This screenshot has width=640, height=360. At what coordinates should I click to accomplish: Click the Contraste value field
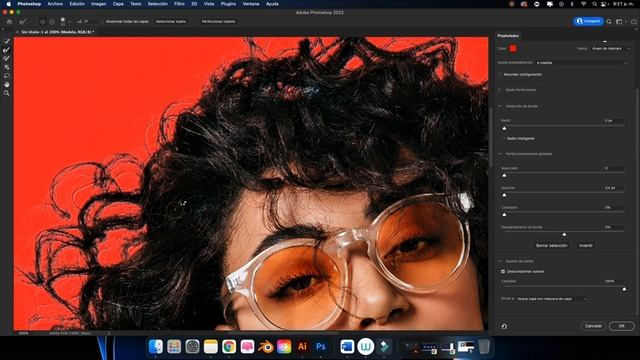click(x=613, y=207)
